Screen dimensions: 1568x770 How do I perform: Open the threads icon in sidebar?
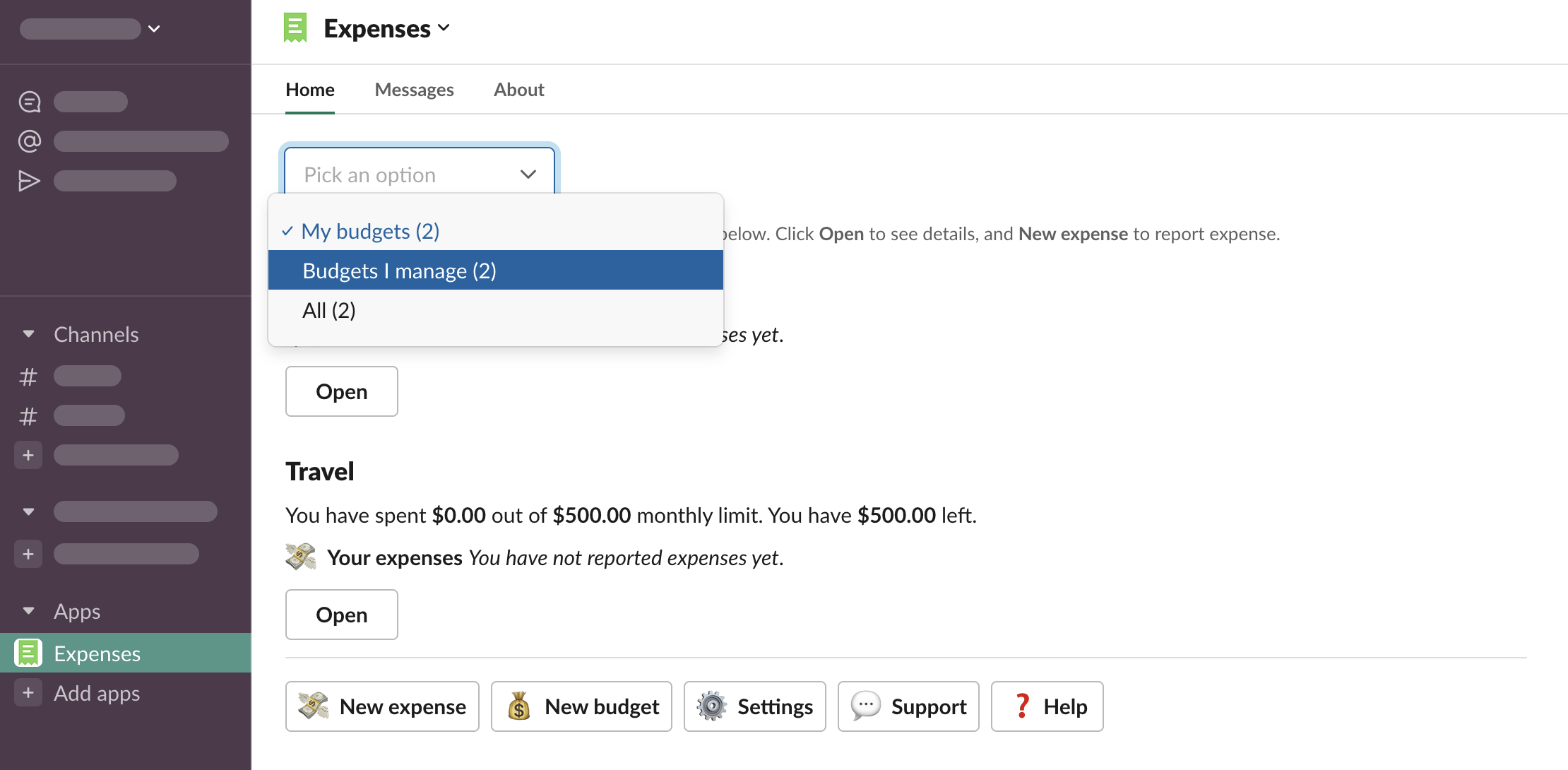click(x=29, y=102)
